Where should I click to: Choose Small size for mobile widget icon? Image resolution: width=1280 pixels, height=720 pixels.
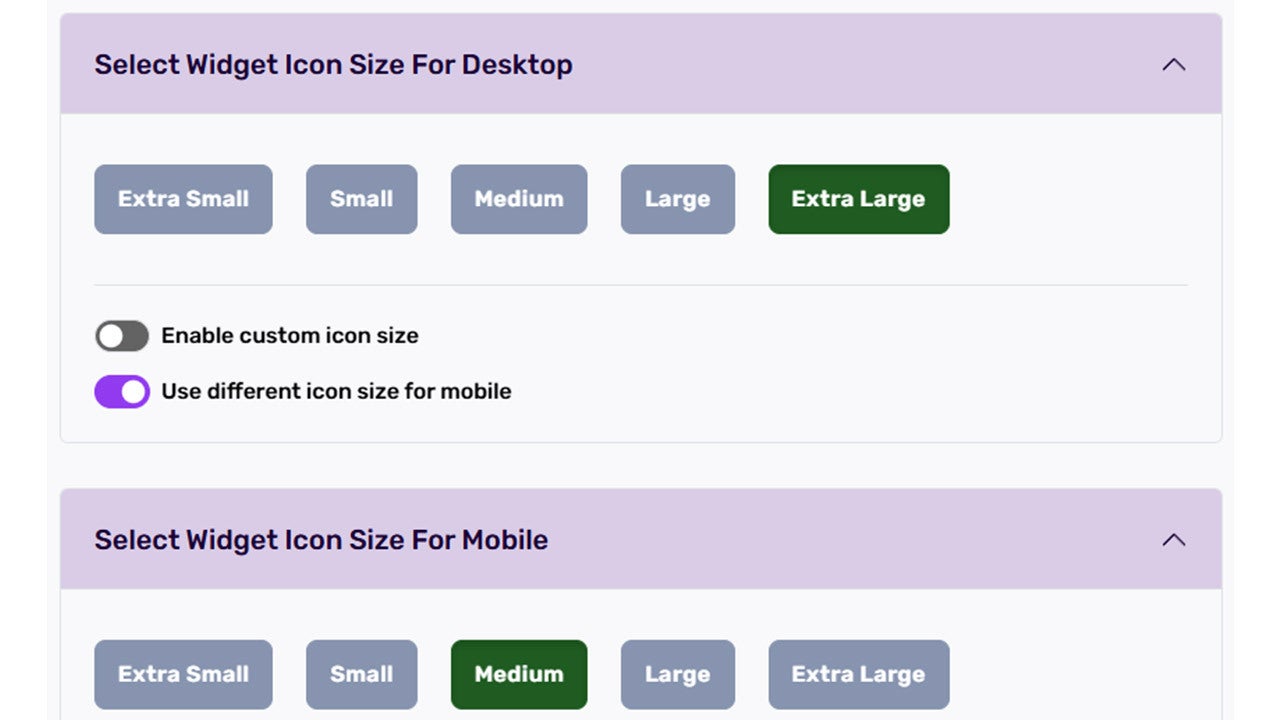click(x=361, y=674)
